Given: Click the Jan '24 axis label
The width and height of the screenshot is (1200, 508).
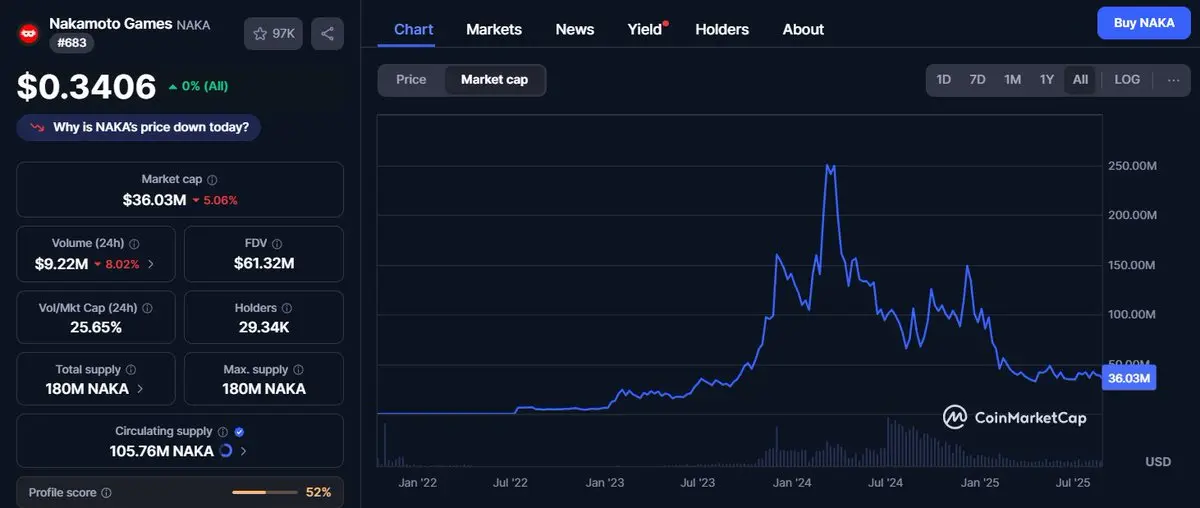Looking at the screenshot, I should click(793, 483).
